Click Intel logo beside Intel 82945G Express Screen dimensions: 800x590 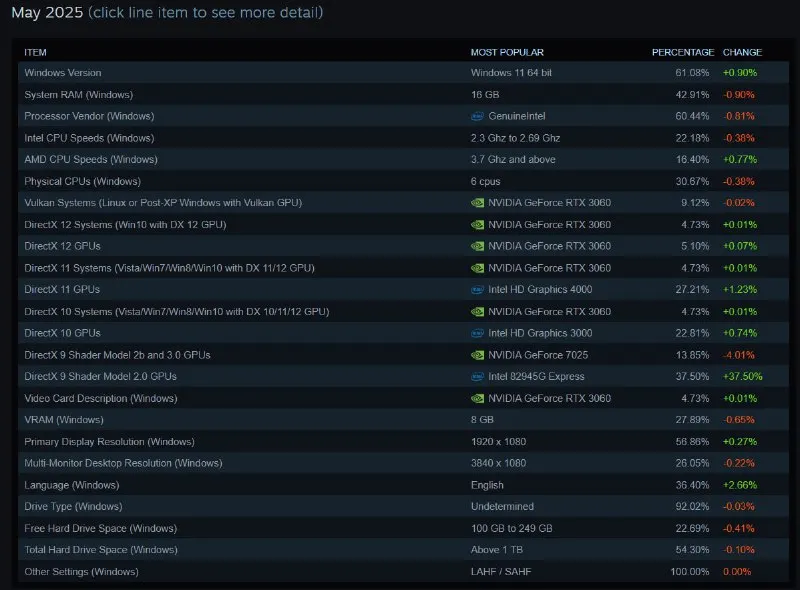point(477,377)
